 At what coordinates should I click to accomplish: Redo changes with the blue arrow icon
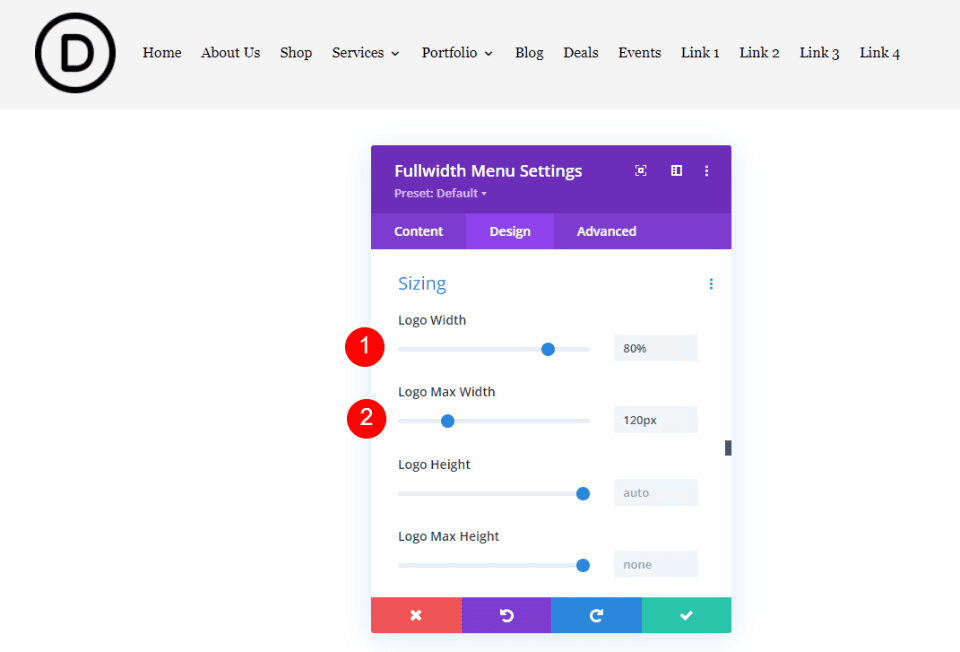pos(596,615)
